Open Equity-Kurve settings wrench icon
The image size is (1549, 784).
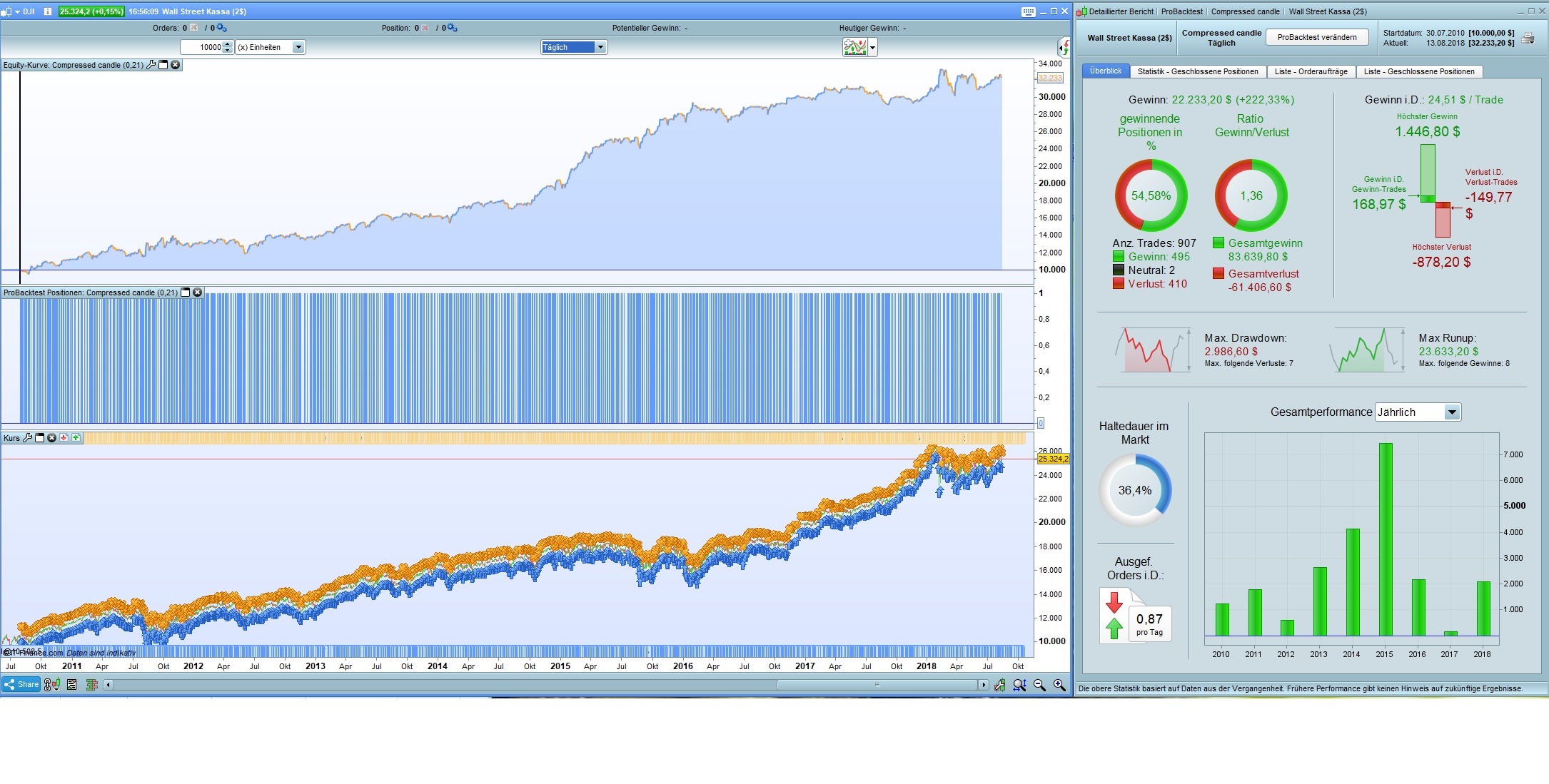(151, 65)
